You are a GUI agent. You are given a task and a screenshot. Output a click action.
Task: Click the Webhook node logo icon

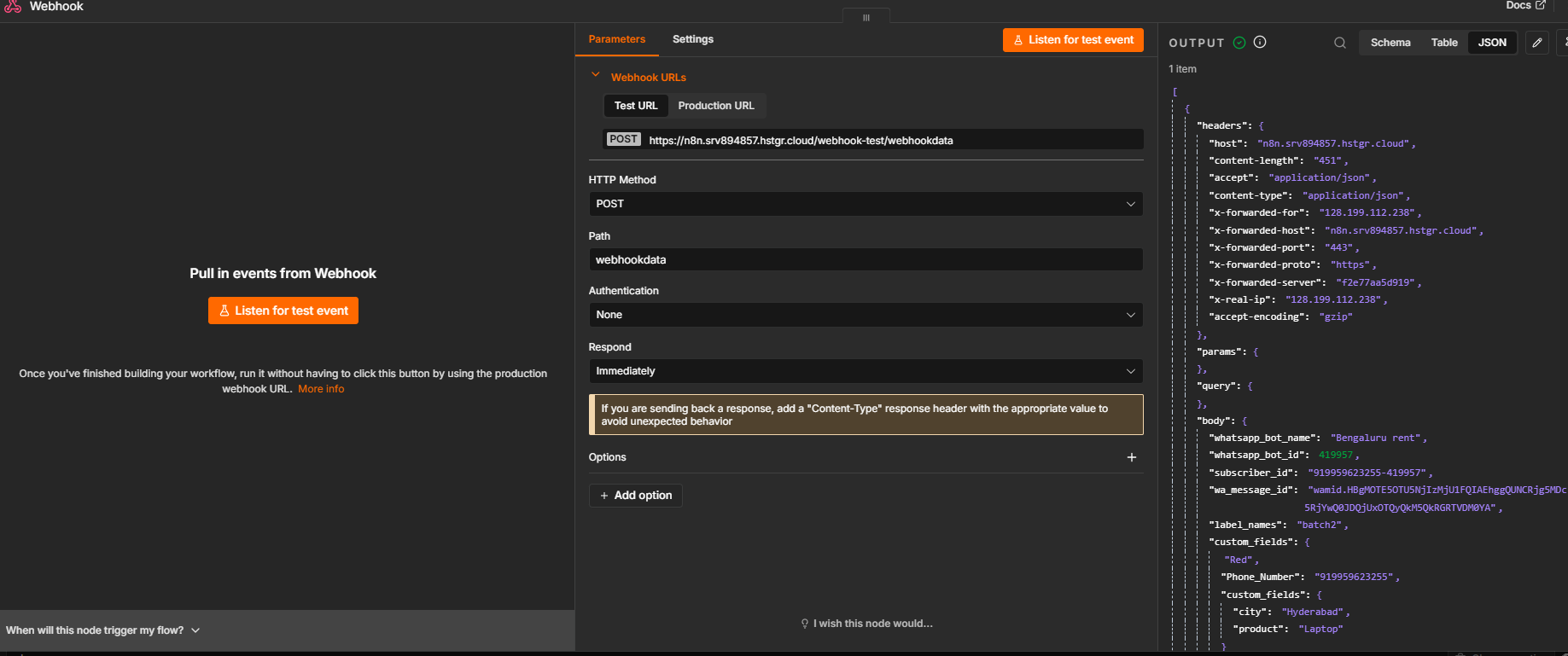coord(12,6)
